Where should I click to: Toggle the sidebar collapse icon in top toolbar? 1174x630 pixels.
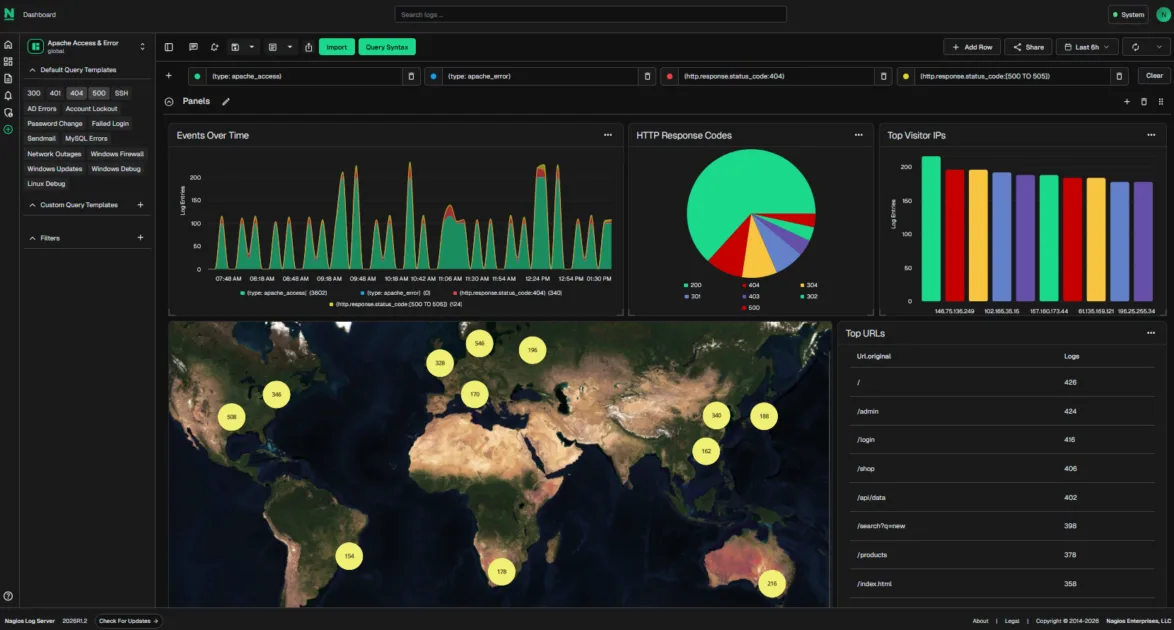coord(170,47)
